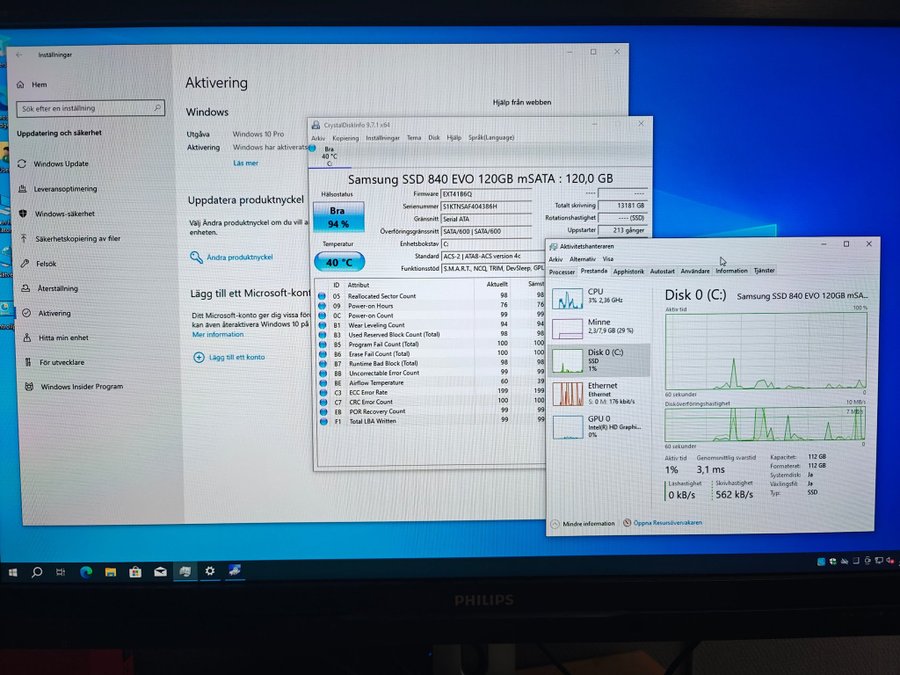Viewport: 900px width, 675px height.
Task: Switch to the Processer tab
Action: [562, 272]
